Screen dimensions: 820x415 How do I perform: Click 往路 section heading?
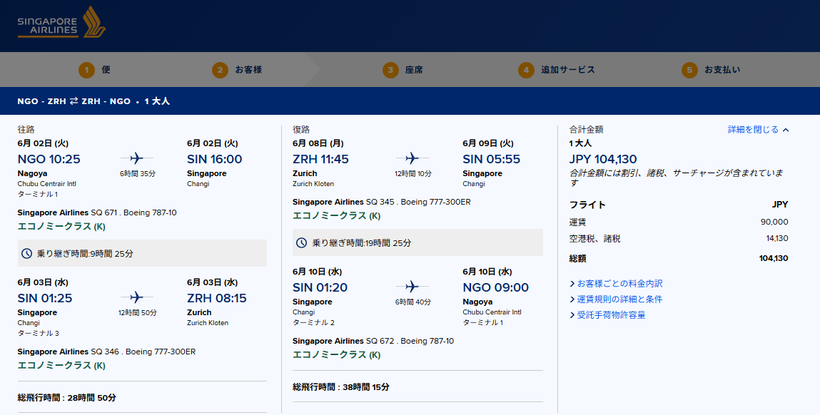pos(26,130)
